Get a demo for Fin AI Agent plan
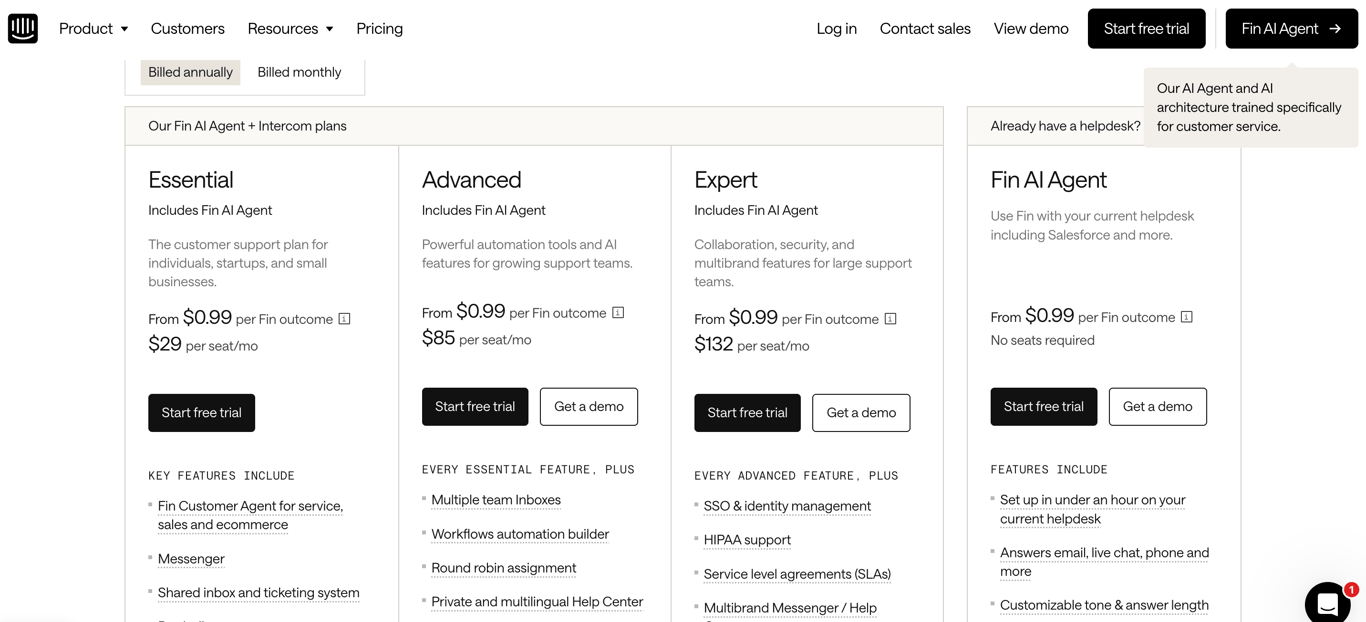The height and width of the screenshot is (622, 1366). (1157, 407)
